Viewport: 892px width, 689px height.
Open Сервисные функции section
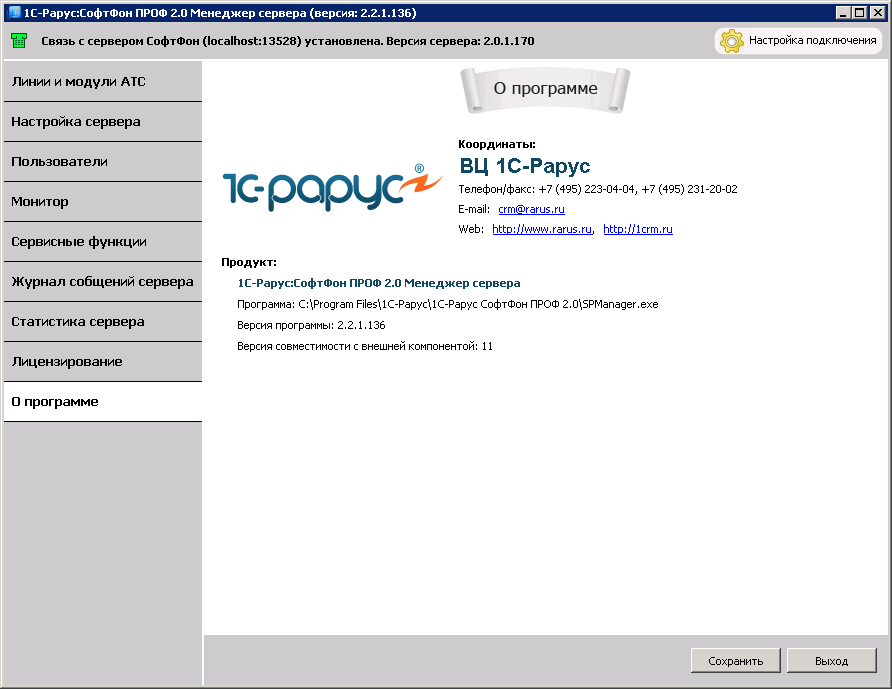pos(103,242)
